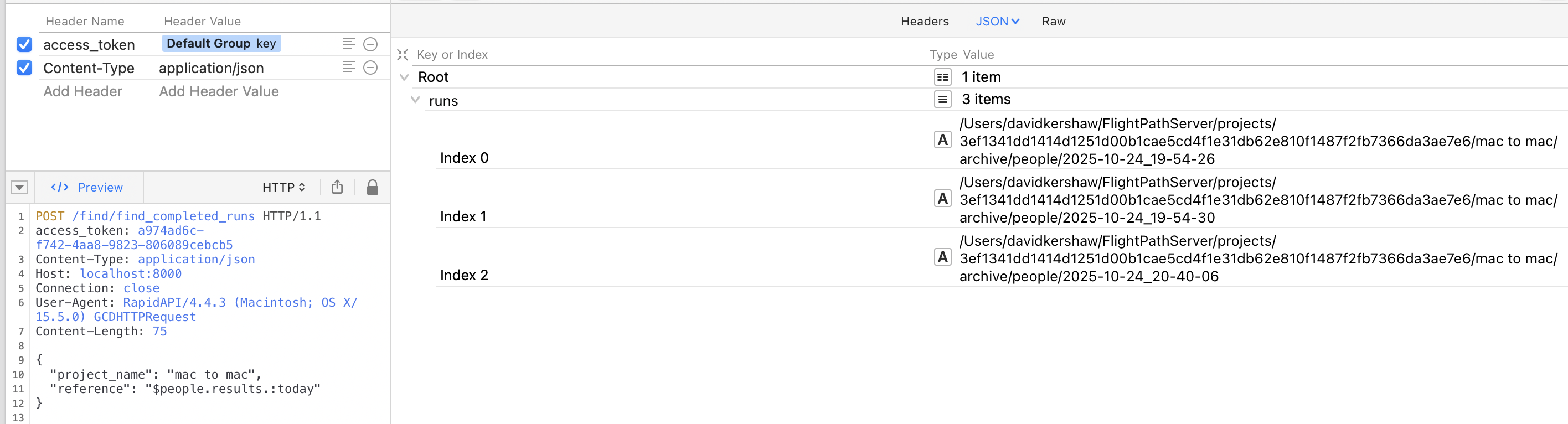The width and height of the screenshot is (1568, 424).
Task: Uncheck the access_token header checkbox
Action: pos(24,44)
